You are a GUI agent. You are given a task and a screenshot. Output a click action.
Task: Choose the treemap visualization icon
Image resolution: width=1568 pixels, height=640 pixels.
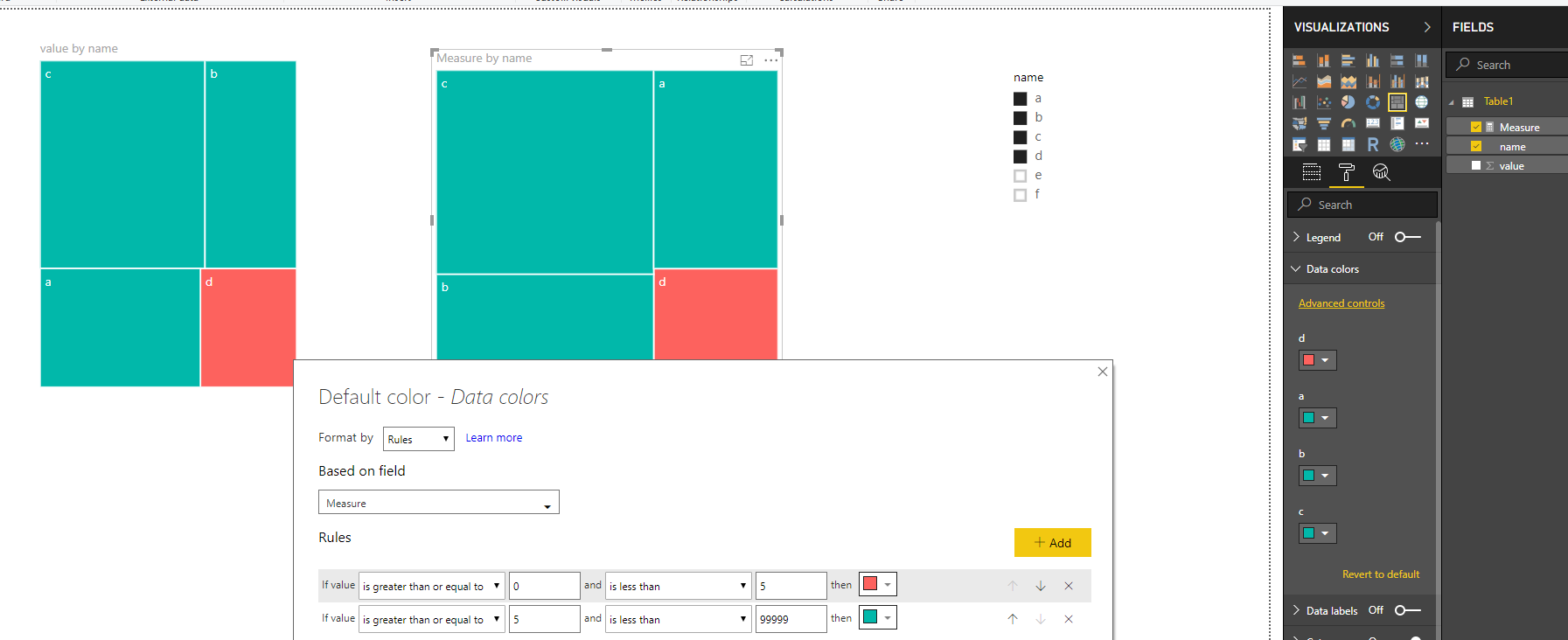[x=1397, y=102]
